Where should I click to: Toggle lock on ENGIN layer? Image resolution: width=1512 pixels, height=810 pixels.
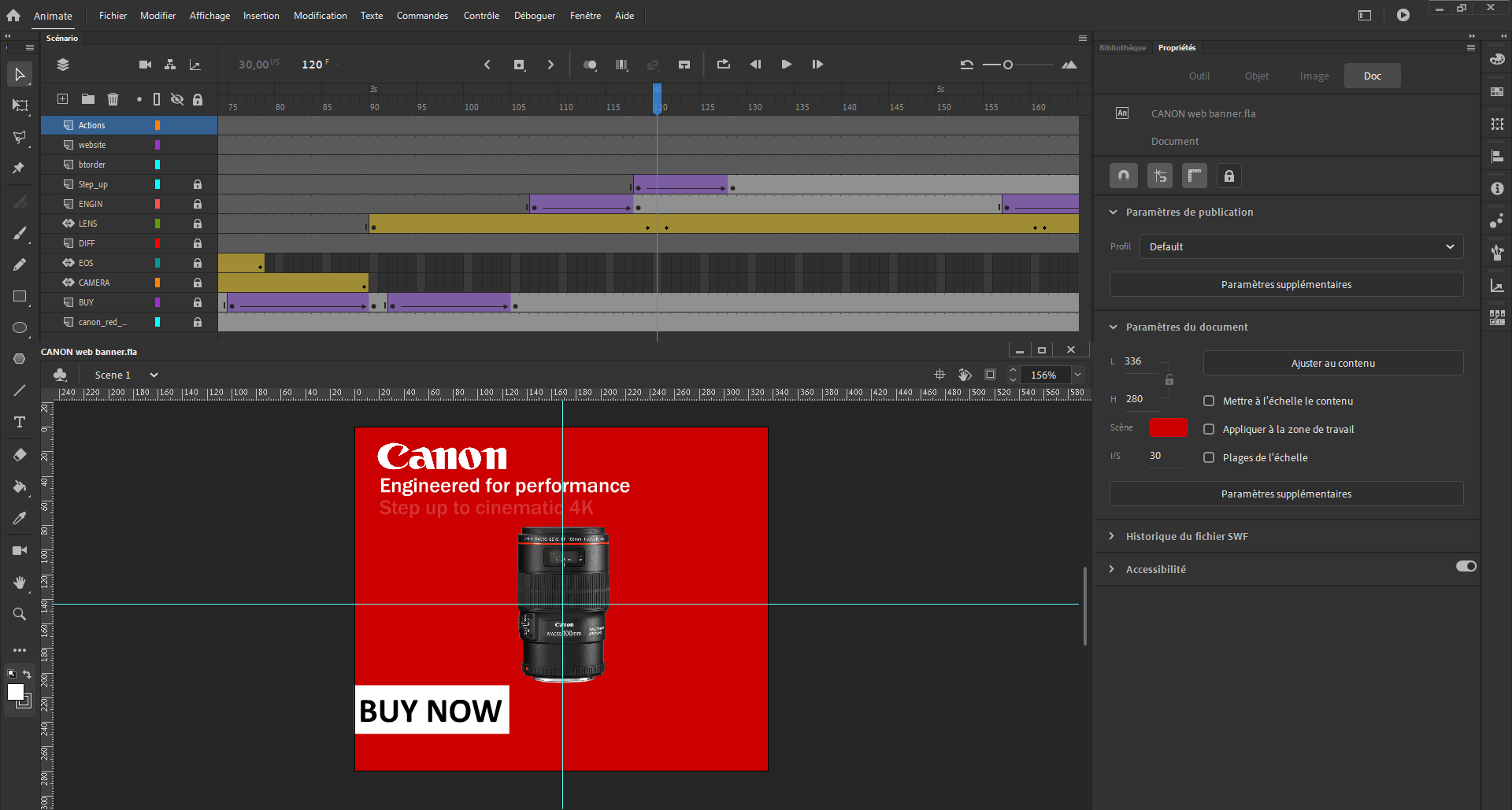click(x=198, y=204)
